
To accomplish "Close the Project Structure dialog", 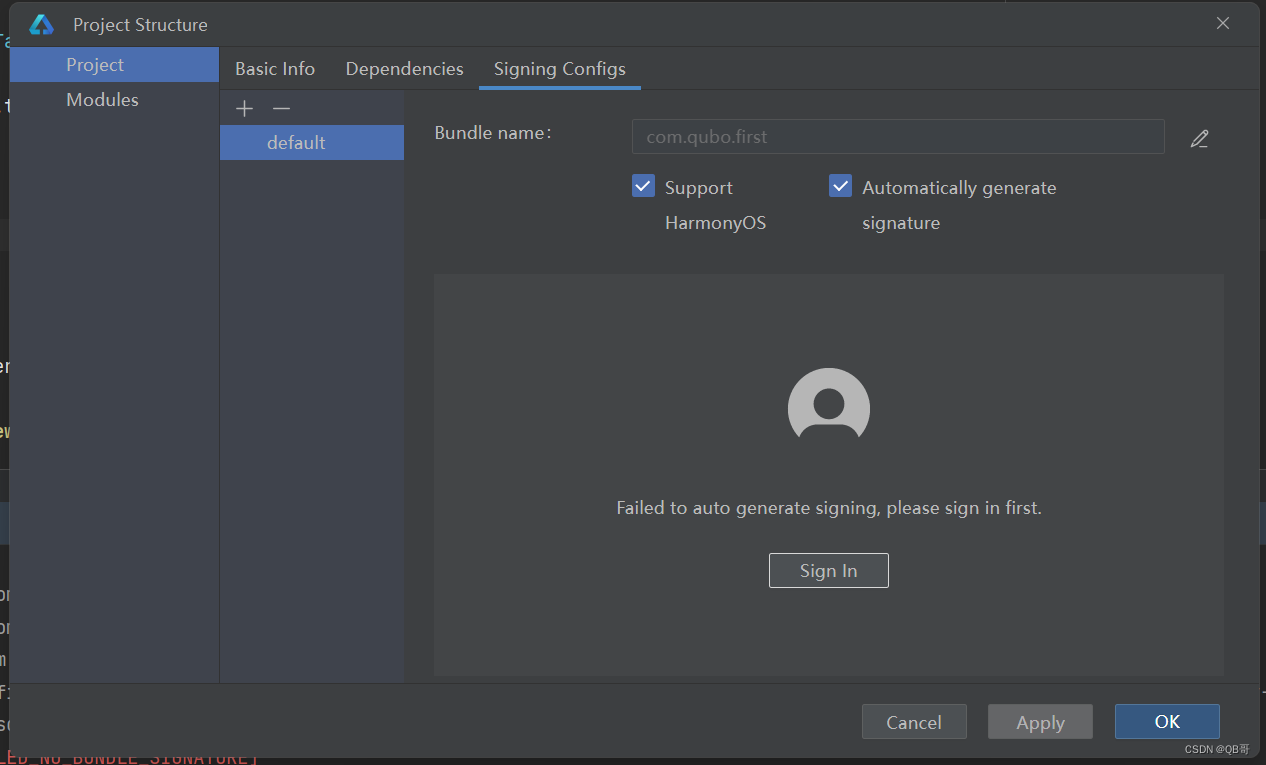I will pos(1222,22).
